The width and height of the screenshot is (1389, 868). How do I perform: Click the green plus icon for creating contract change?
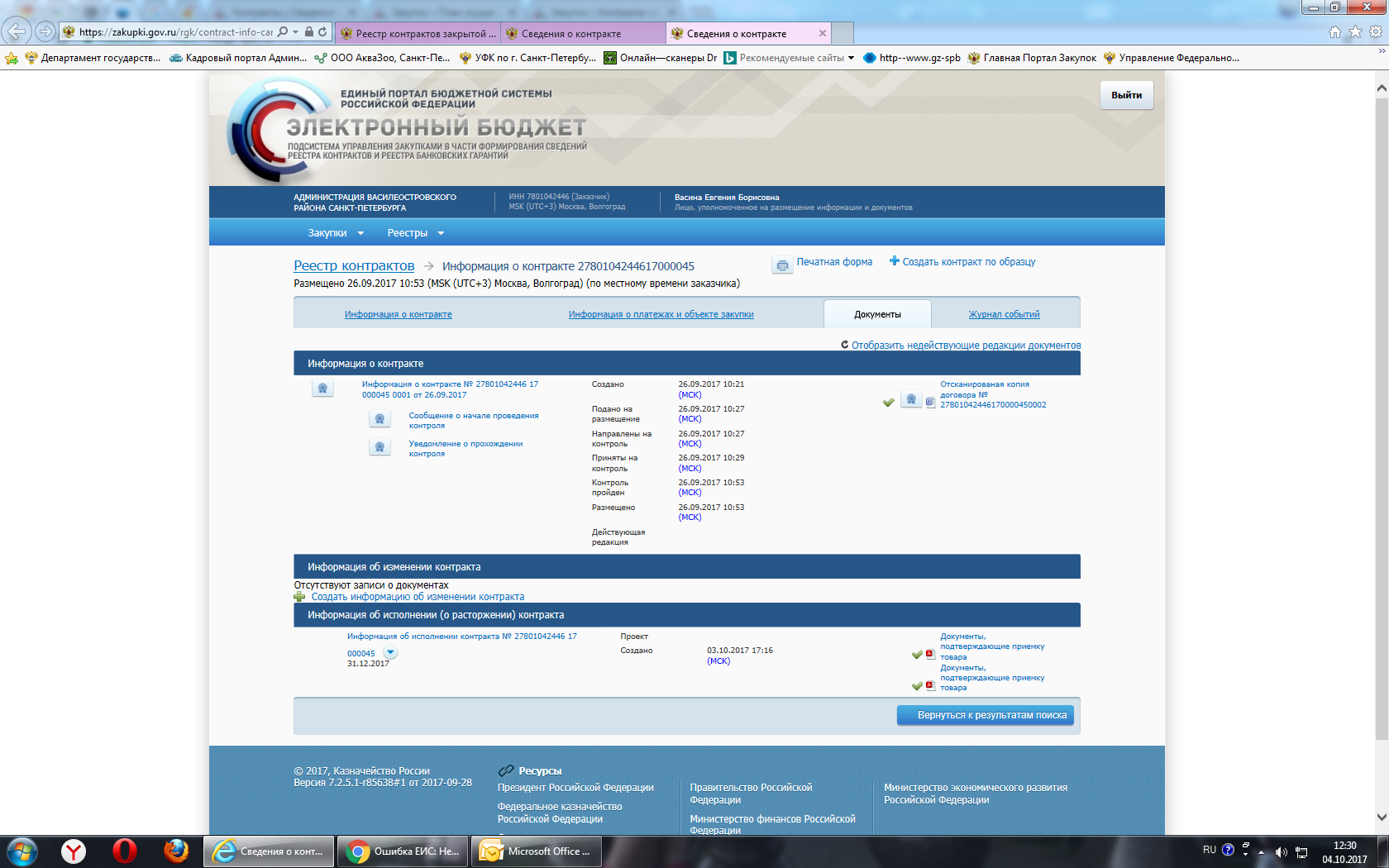tap(299, 597)
